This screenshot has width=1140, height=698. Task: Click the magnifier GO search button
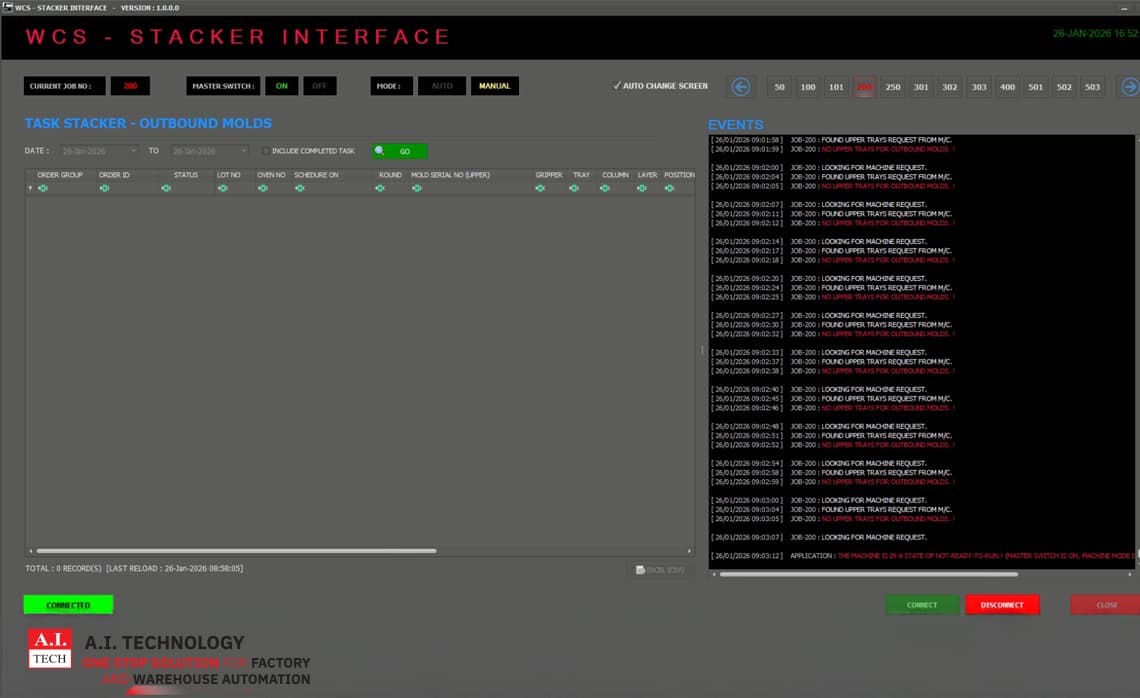coord(399,151)
